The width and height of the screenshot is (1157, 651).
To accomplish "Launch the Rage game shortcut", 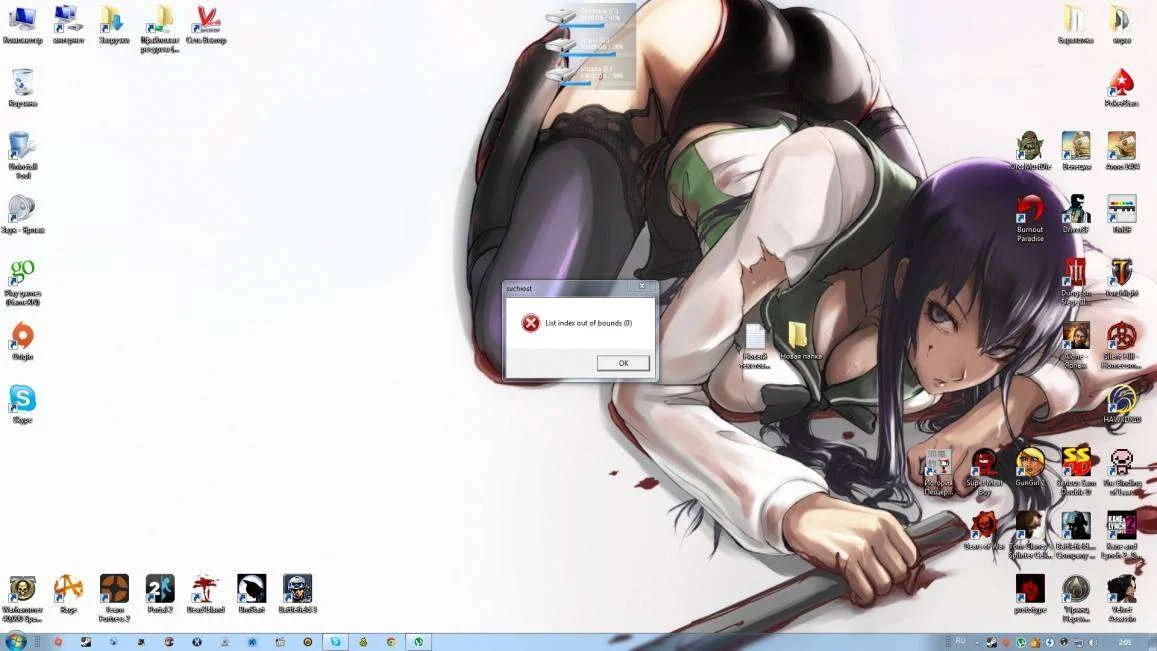I will pos(69,593).
